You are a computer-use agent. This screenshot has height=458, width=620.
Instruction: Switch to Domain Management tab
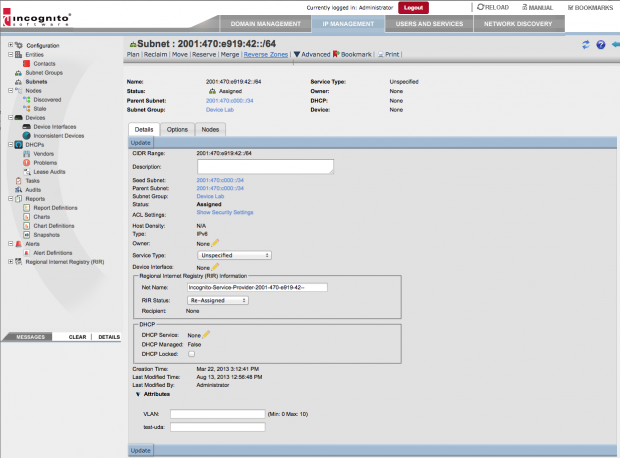click(265, 24)
